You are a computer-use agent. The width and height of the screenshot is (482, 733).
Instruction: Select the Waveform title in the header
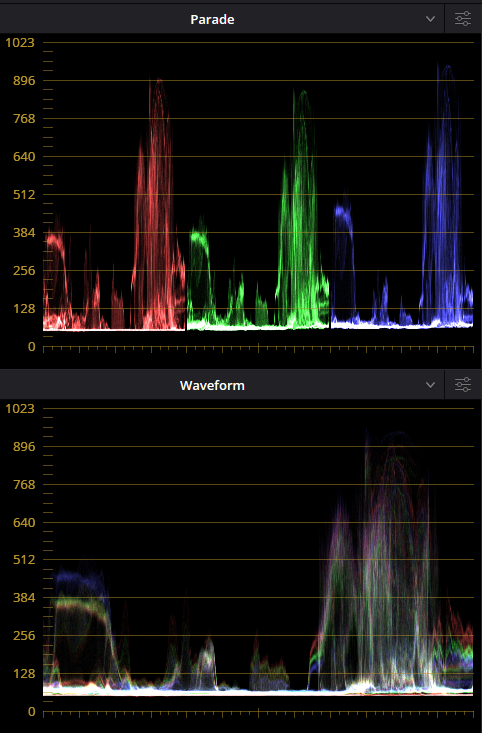(x=212, y=386)
